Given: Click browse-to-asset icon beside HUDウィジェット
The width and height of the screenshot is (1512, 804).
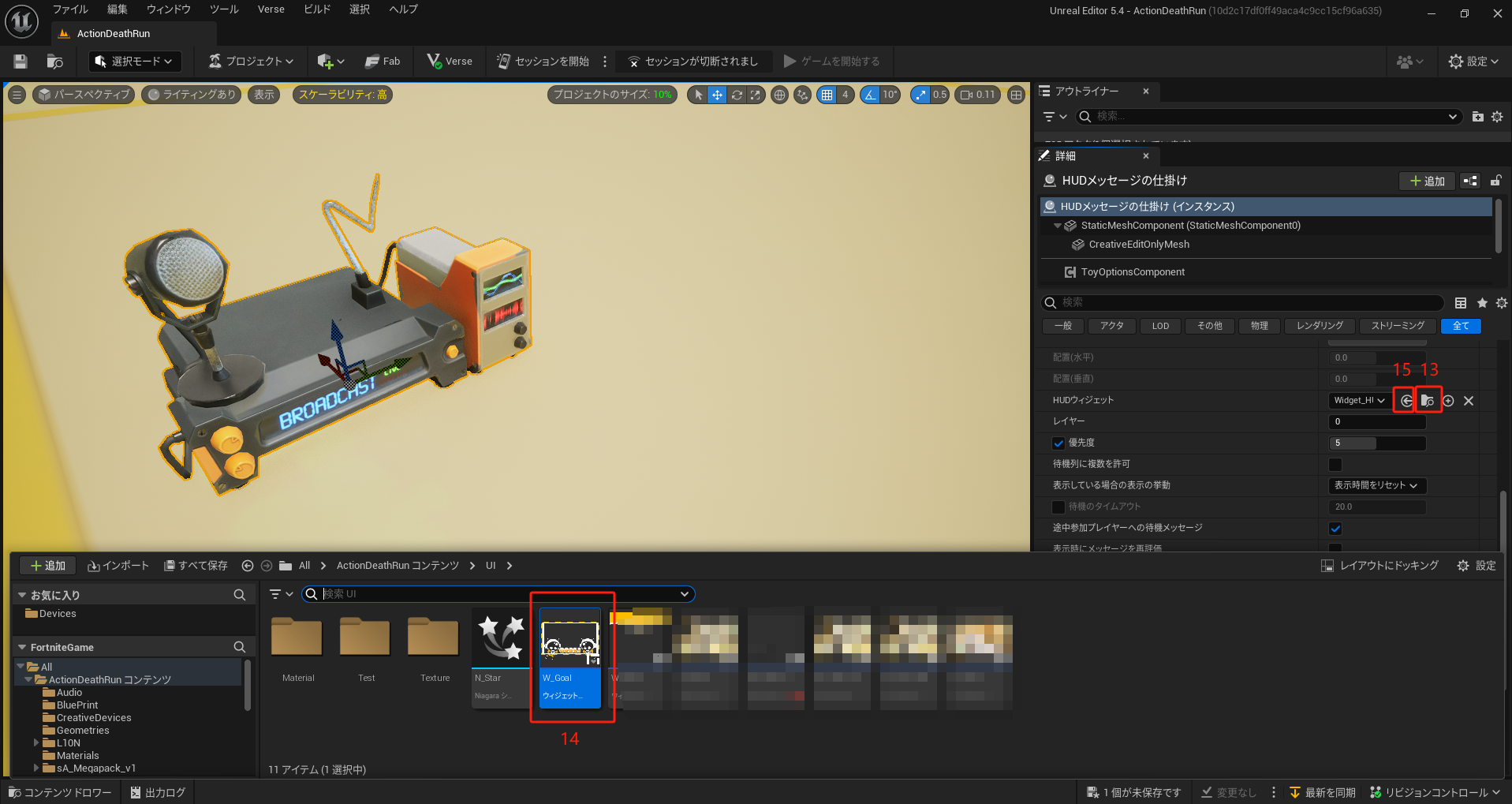Looking at the screenshot, I should (x=1428, y=401).
